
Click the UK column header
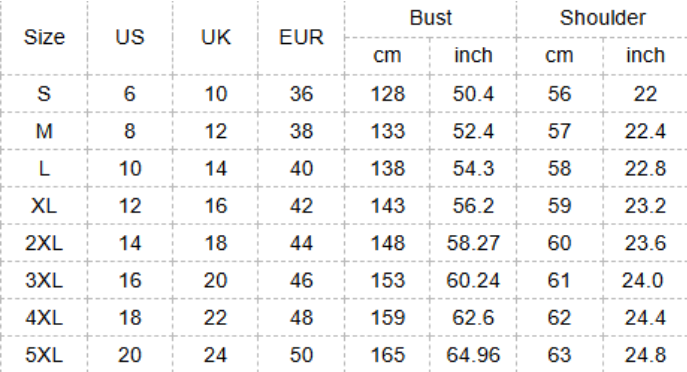(x=216, y=37)
